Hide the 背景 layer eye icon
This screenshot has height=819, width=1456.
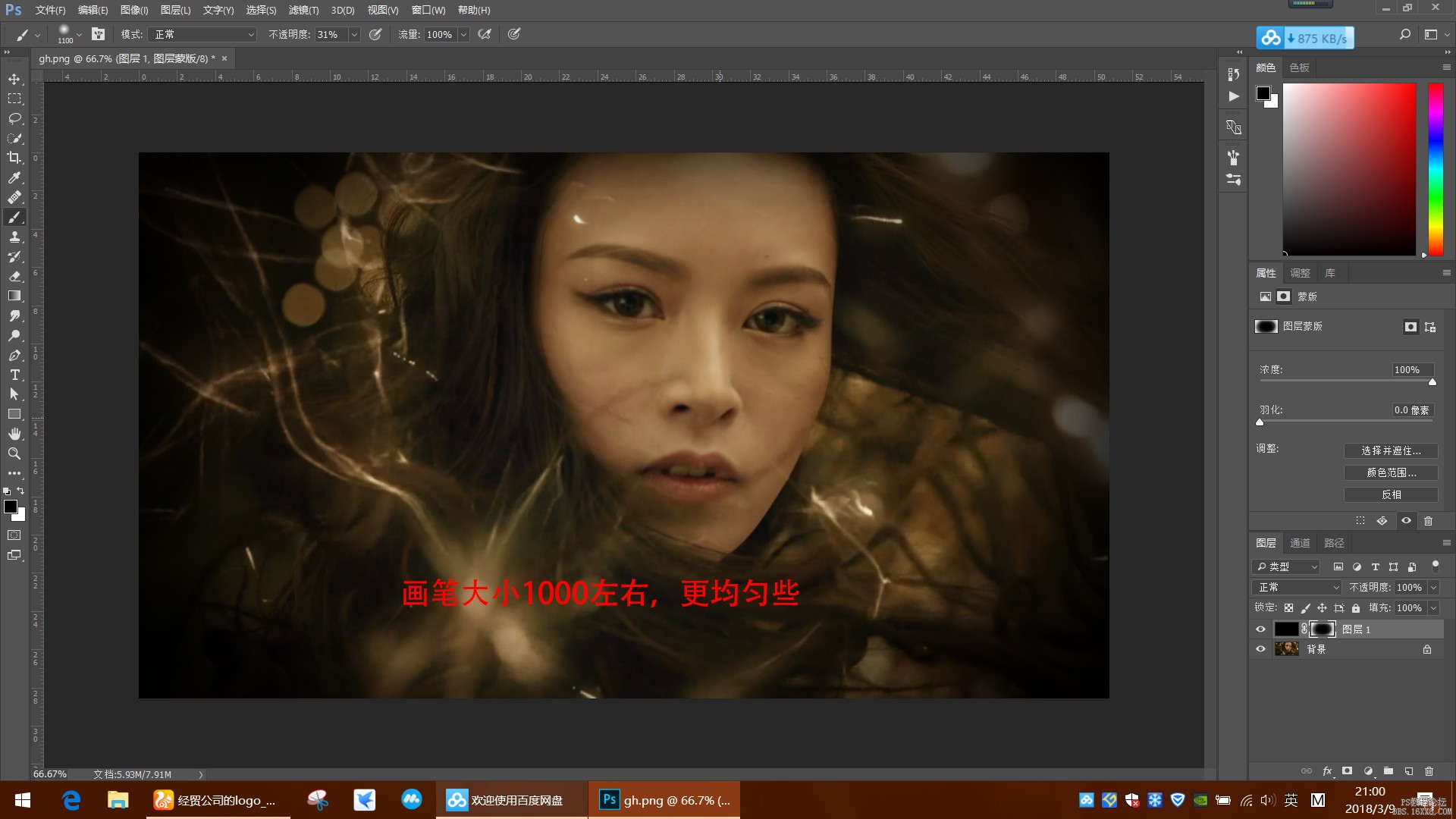pos(1260,649)
